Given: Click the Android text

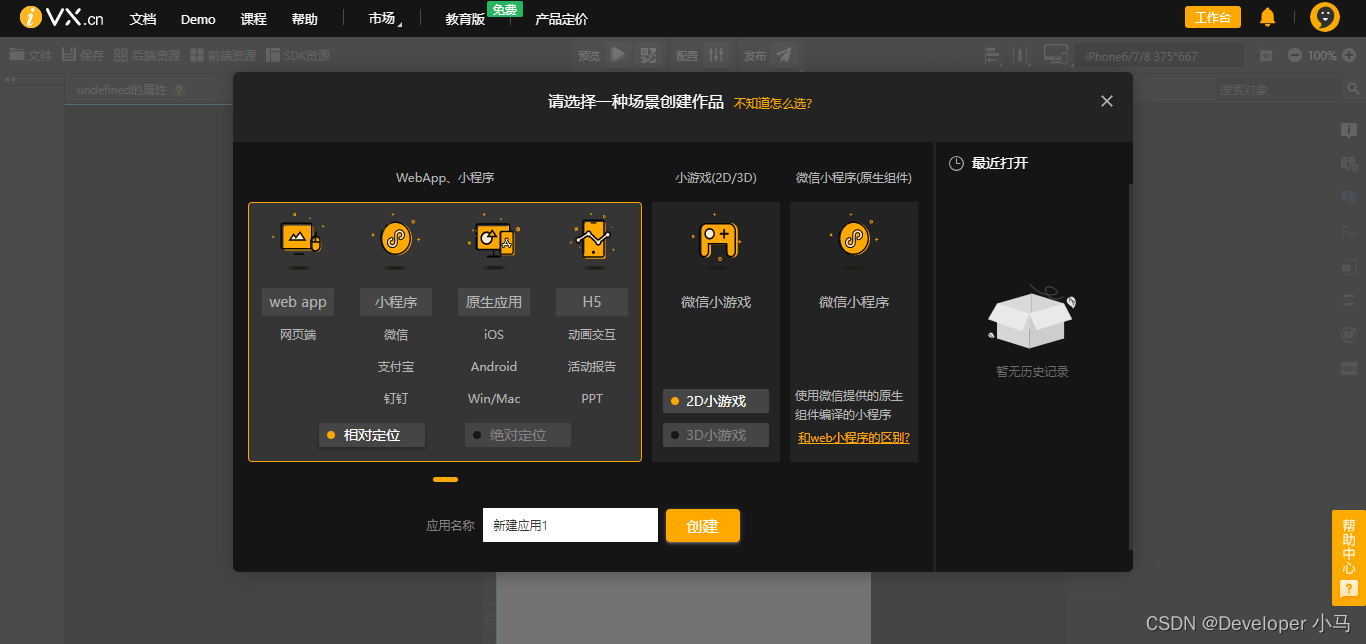Looking at the screenshot, I should [x=494, y=367].
